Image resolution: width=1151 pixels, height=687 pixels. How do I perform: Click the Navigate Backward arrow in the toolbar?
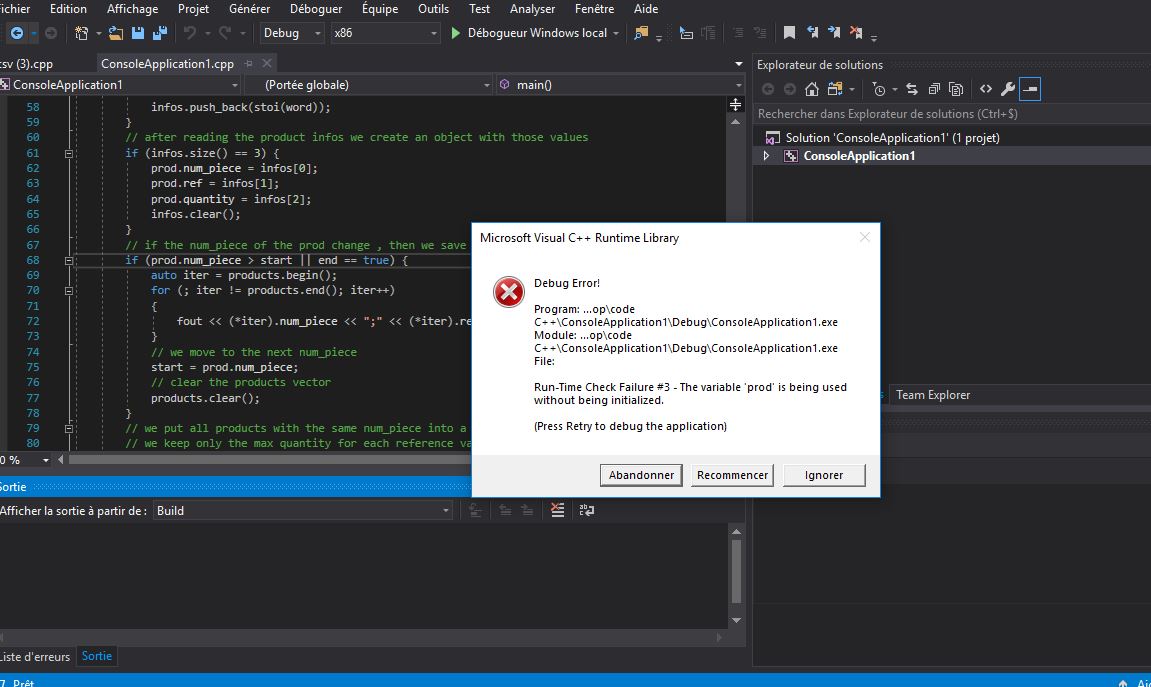point(16,33)
